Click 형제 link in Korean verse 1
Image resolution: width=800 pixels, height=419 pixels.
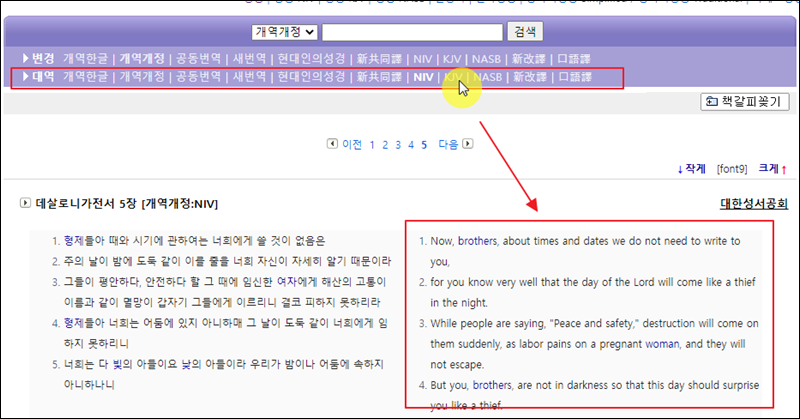pyautogui.click(x=73, y=240)
